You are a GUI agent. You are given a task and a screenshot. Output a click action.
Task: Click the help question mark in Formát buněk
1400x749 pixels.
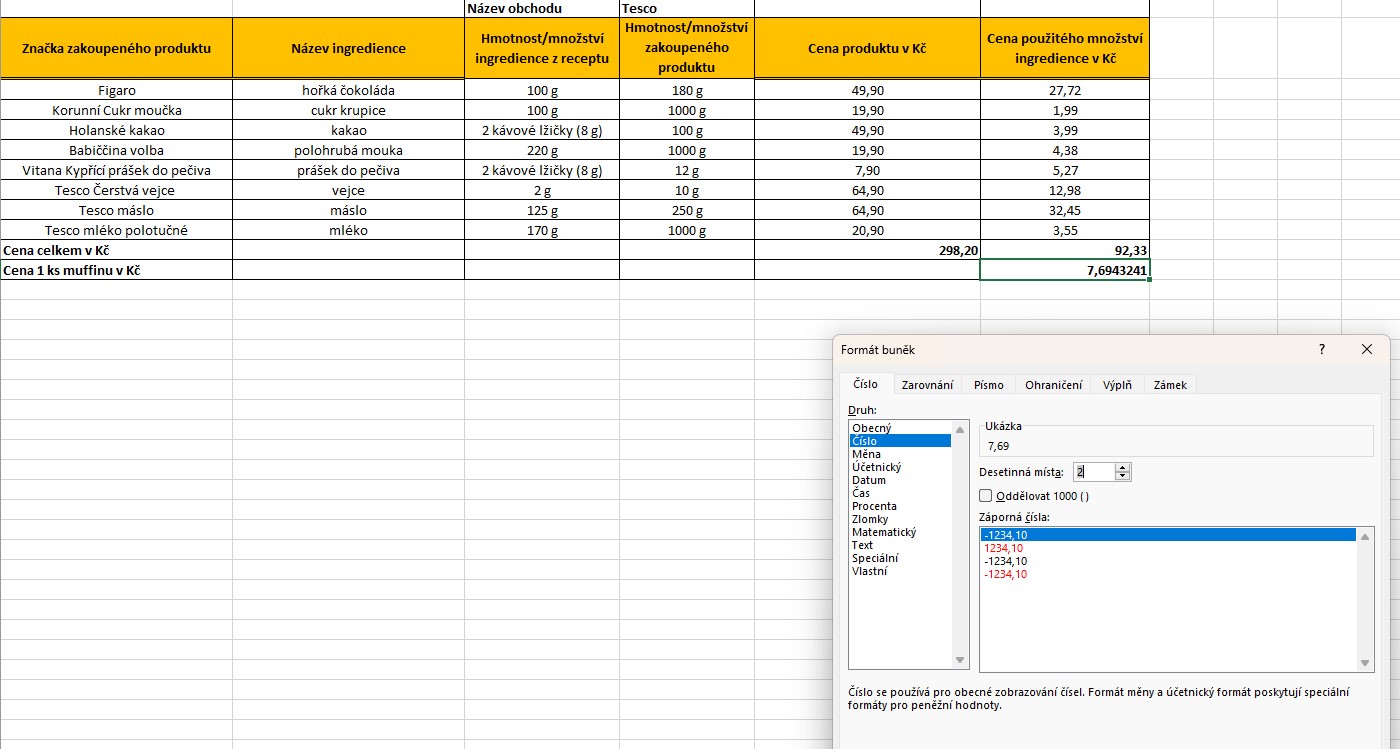[x=1321, y=350]
